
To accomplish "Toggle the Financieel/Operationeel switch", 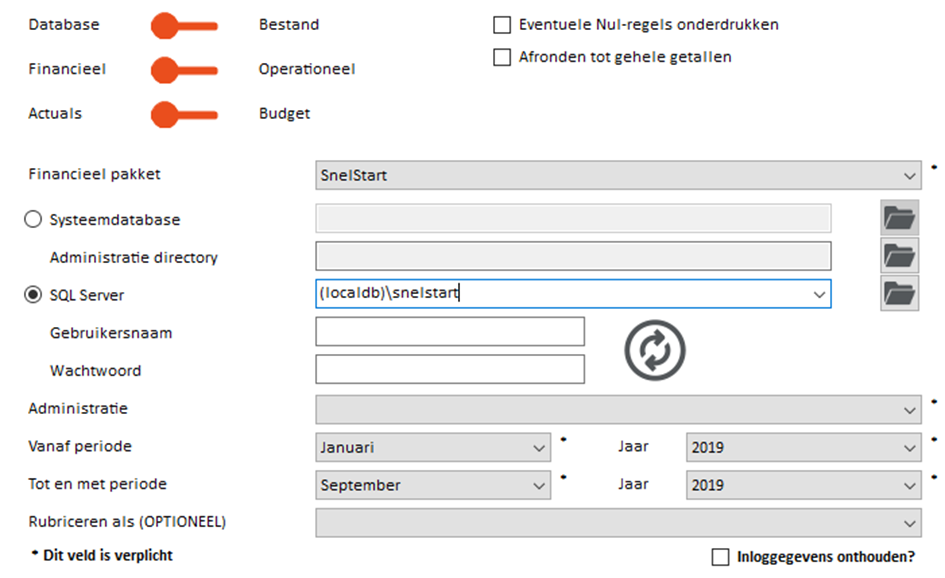I will (184, 71).
